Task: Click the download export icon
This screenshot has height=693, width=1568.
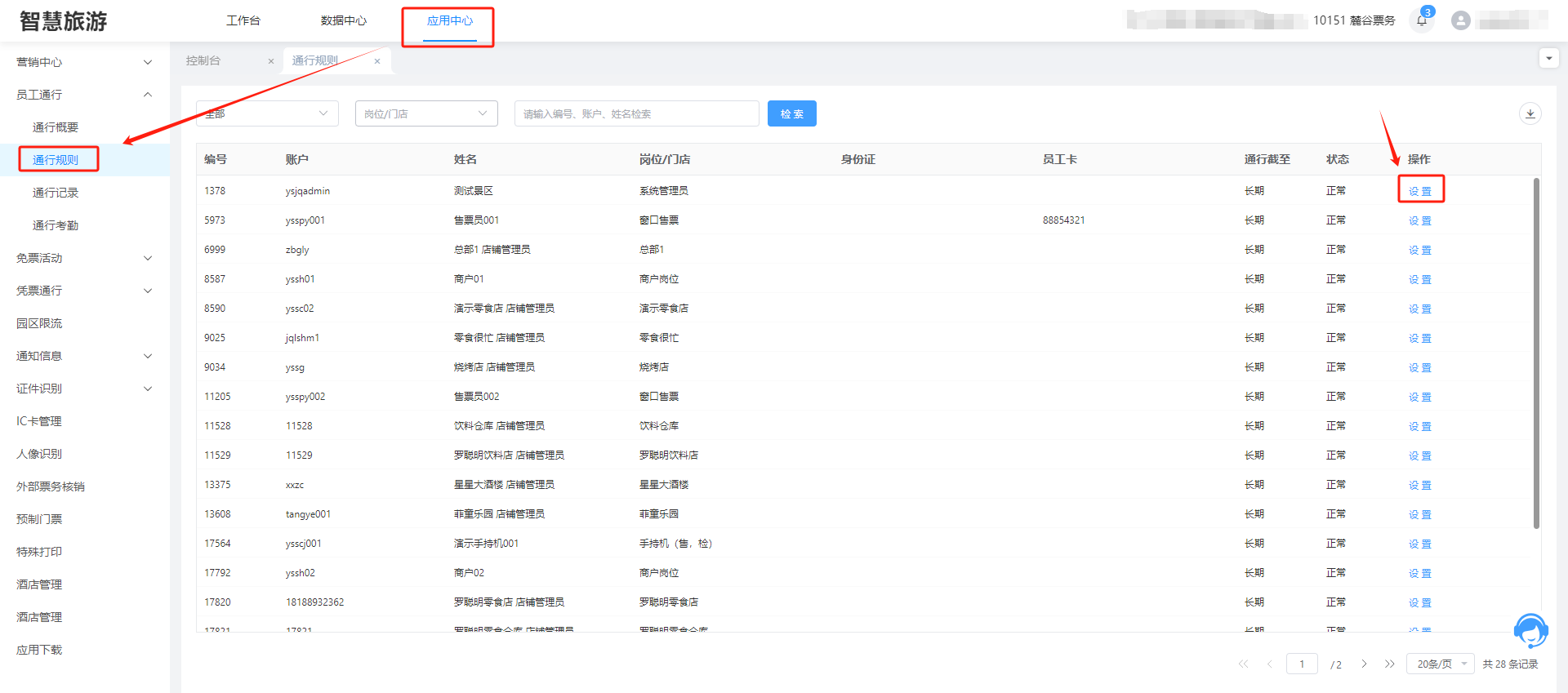Action: click(1530, 113)
